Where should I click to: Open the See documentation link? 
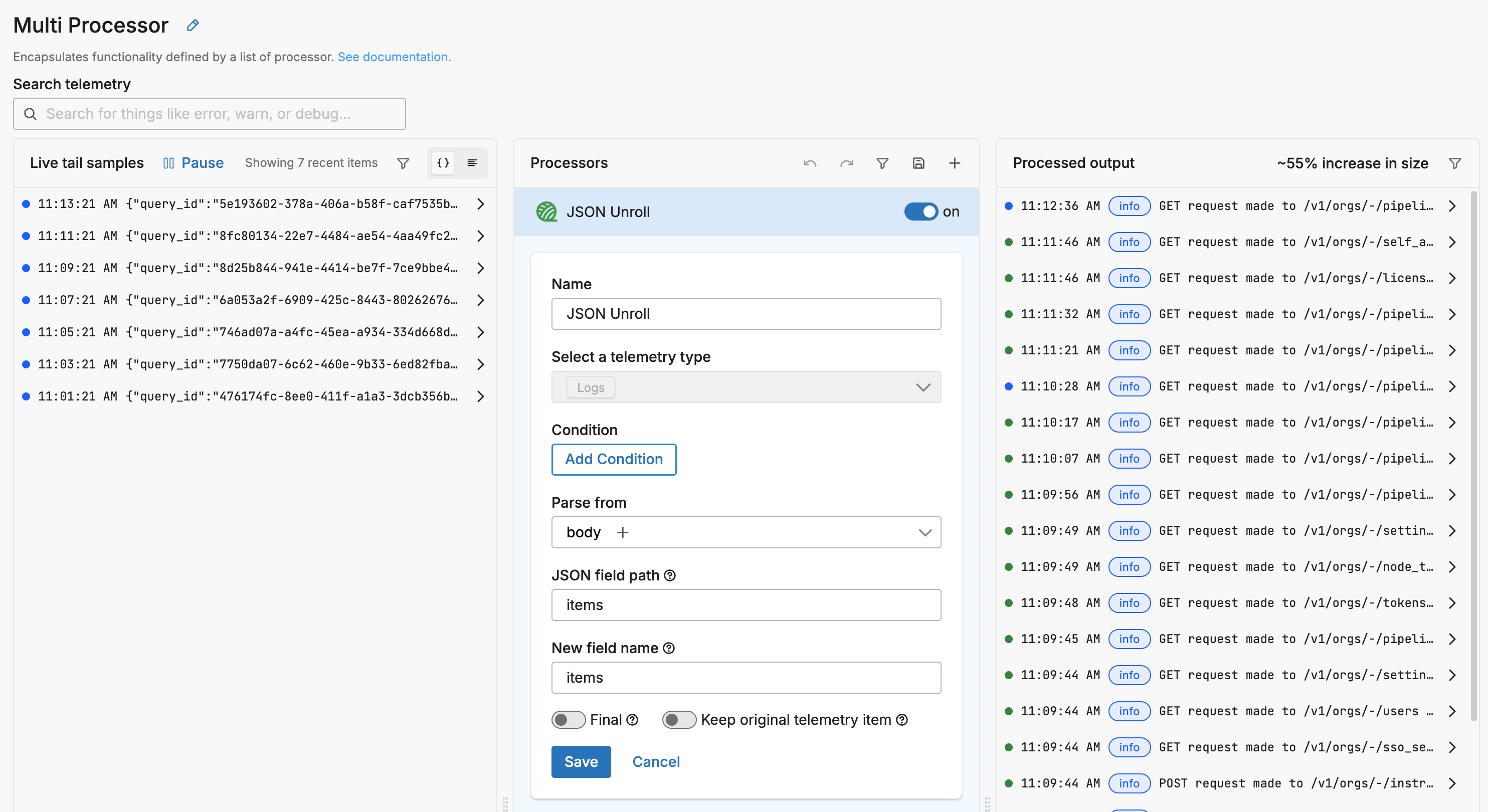click(394, 57)
